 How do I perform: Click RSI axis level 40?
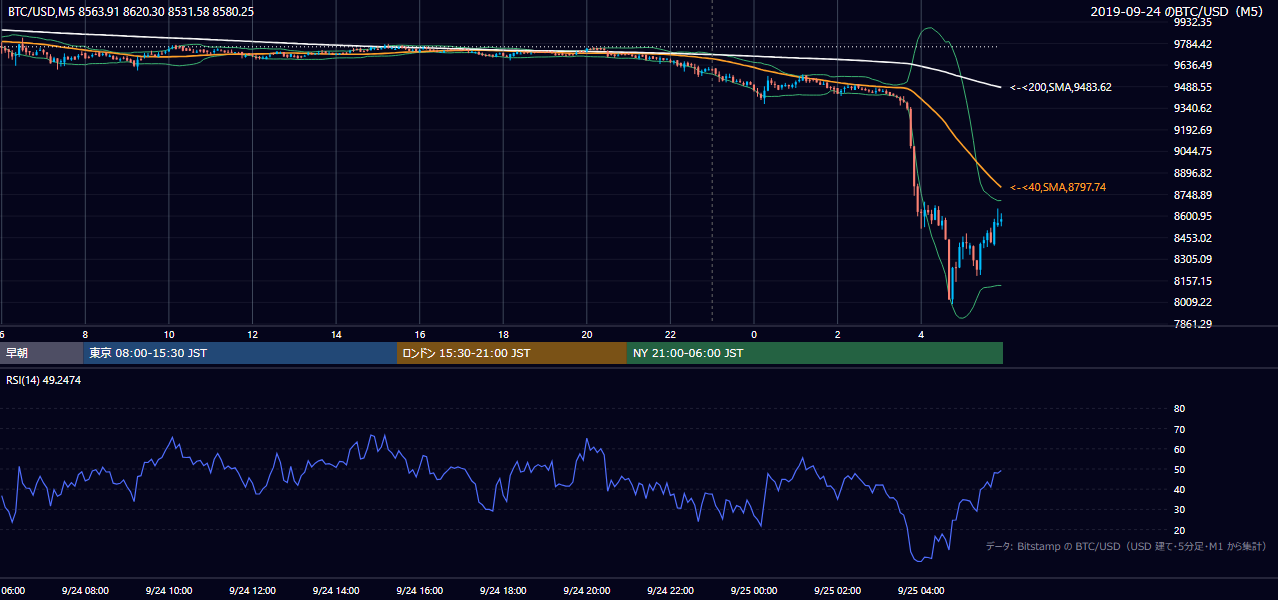click(x=1179, y=489)
